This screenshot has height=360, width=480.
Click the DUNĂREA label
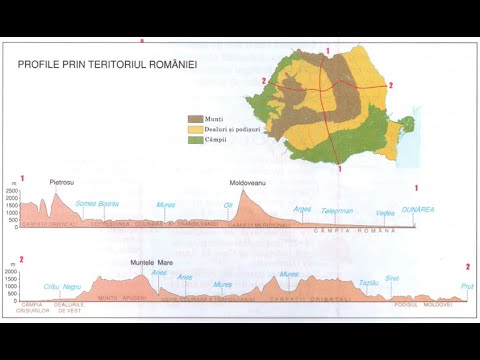(418, 209)
